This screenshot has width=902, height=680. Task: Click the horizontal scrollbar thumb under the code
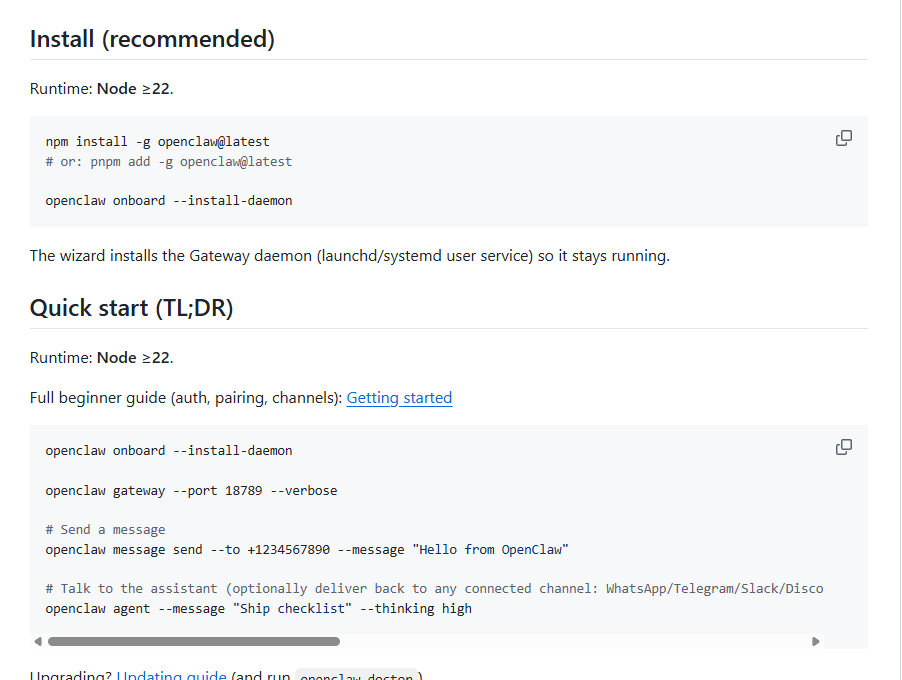tap(194, 641)
